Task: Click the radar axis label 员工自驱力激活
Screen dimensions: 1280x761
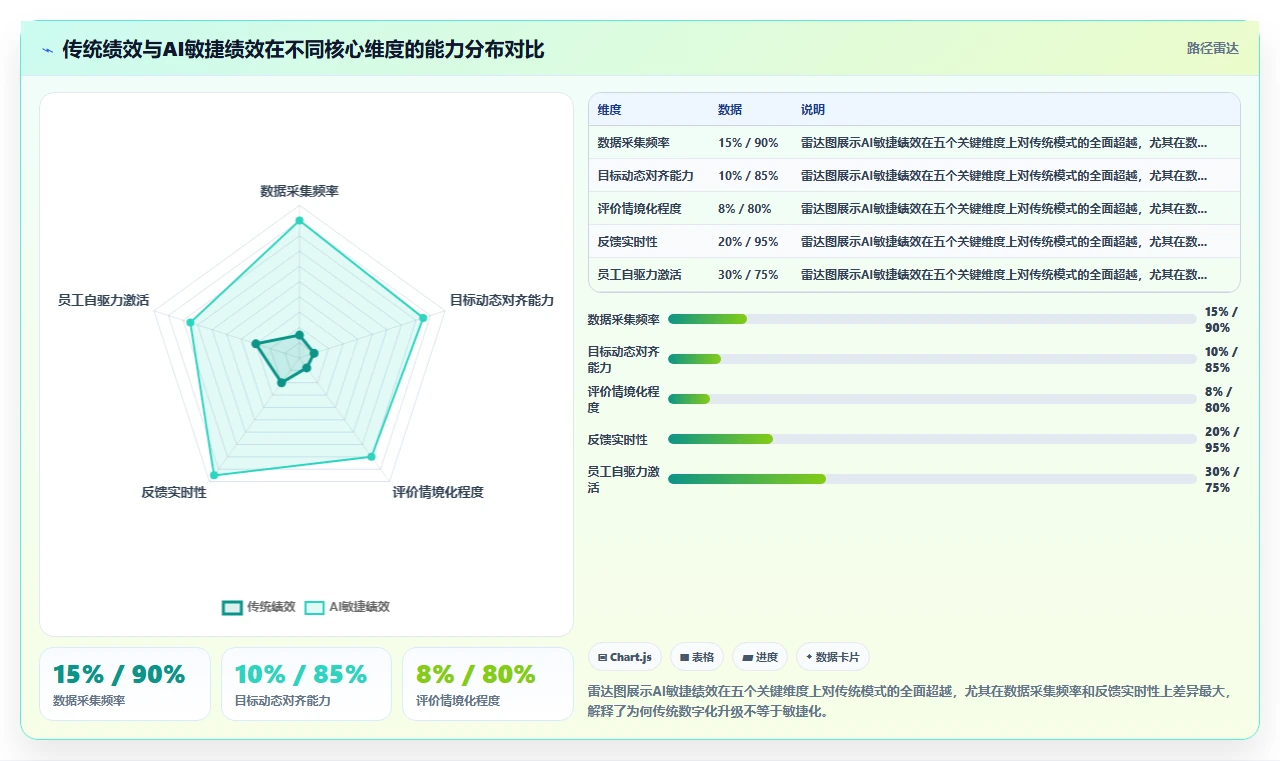Action: pyautogui.click(x=104, y=300)
